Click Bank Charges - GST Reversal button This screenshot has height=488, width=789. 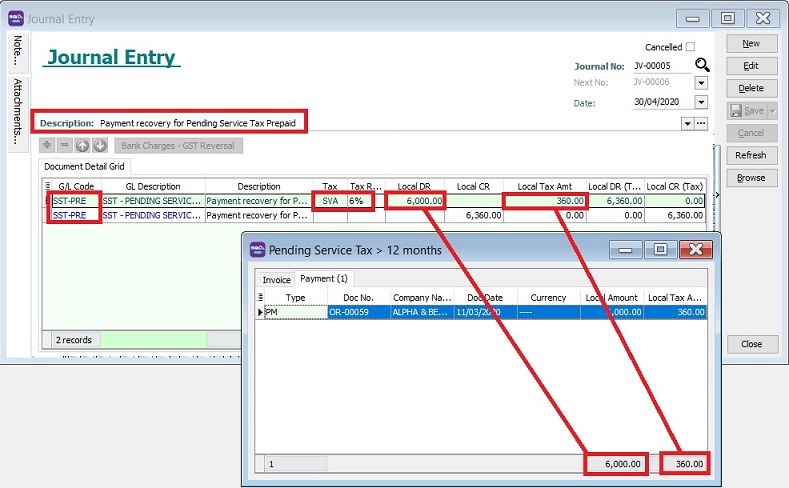[178, 146]
